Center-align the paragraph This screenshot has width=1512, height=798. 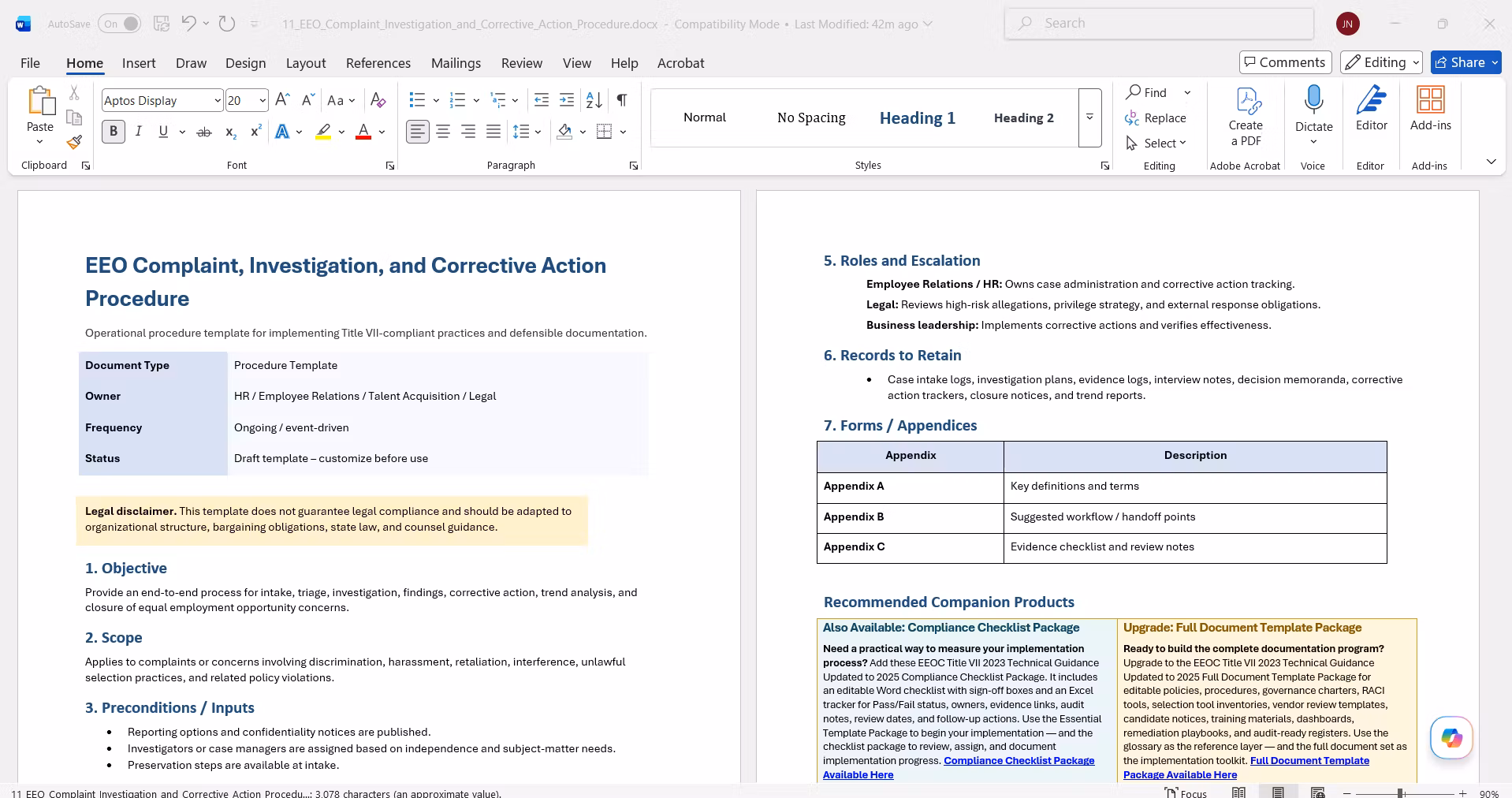443,132
